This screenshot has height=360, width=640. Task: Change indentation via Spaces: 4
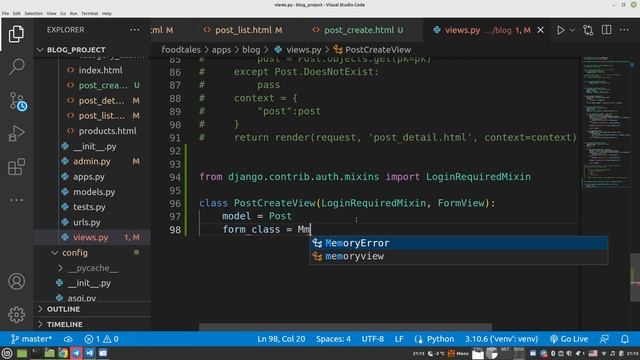[333, 339]
